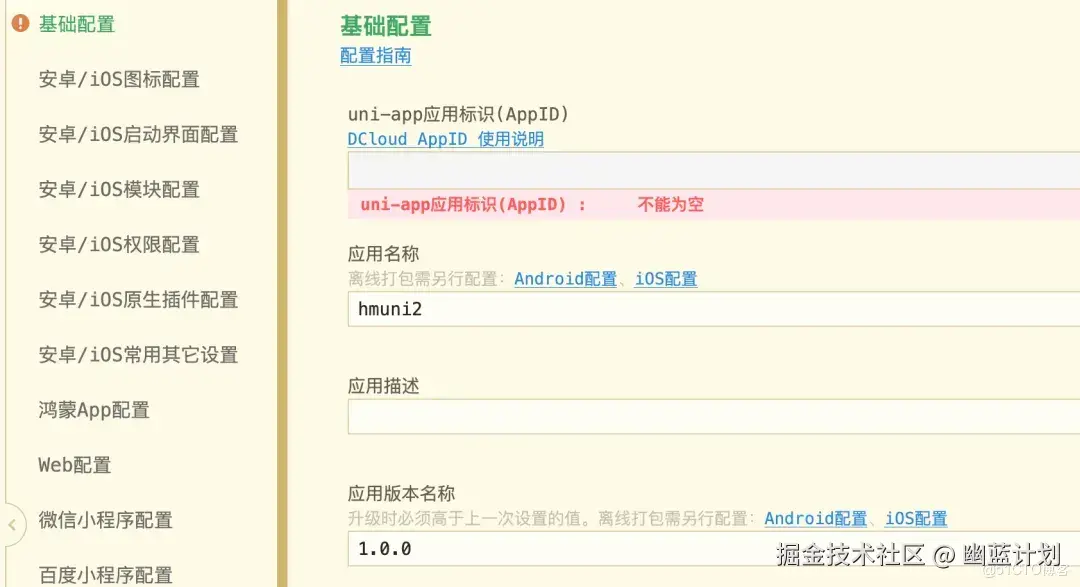Click iOS配置 link below 应用版本名称
This screenshot has height=587, width=1080.
click(916, 518)
